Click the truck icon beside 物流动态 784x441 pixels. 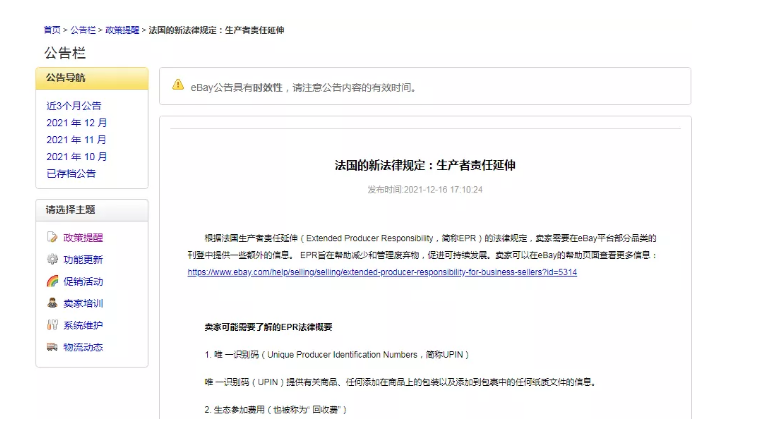pyautogui.click(x=52, y=348)
